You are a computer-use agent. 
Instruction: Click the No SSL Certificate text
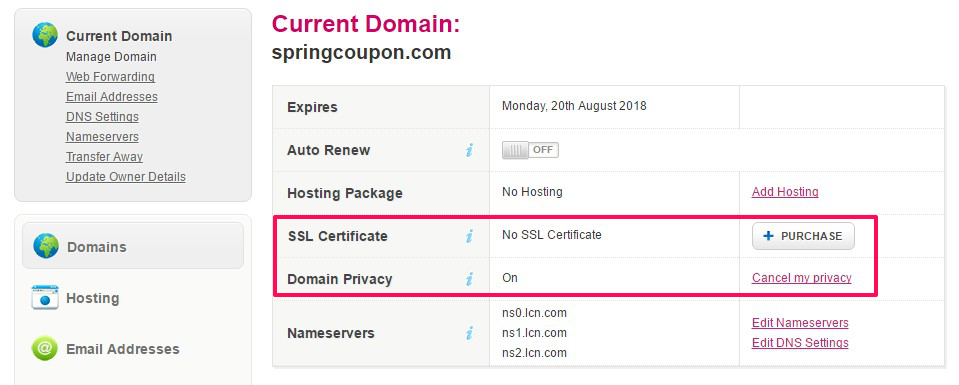coord(552,234)
